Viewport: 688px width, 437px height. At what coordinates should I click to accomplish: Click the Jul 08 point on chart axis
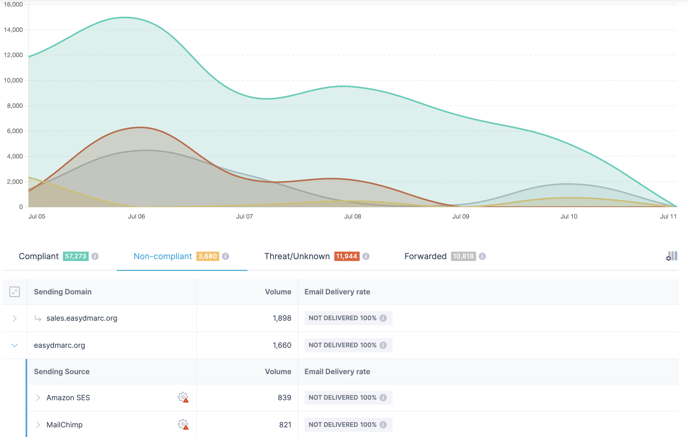coord(353,216)
